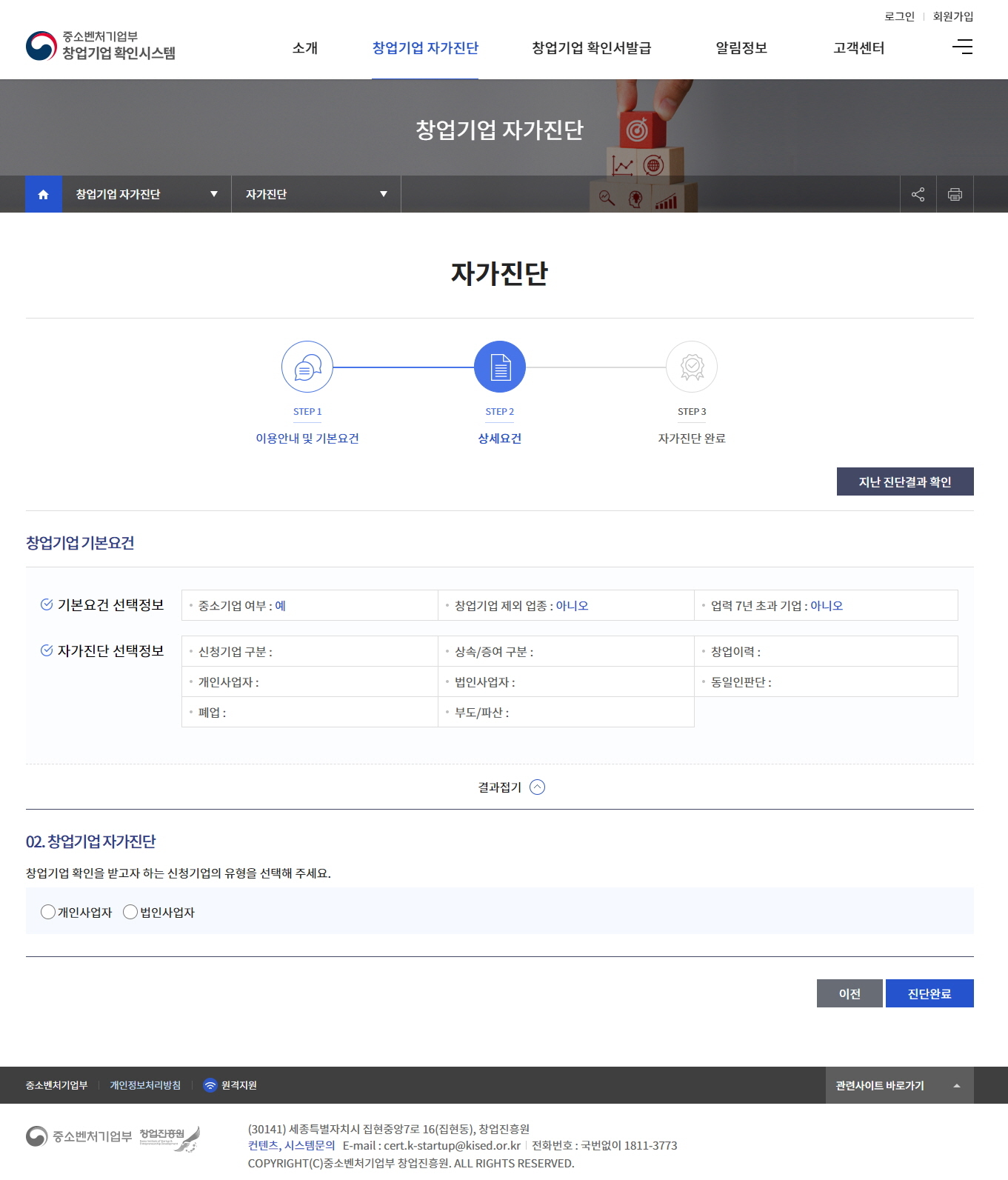This screenshot has width=1008, height=1180.
Task: Click the 창업기업 제외 업종 : 아니오 cell
Action: pyautogui.click(x=566, y=605)
